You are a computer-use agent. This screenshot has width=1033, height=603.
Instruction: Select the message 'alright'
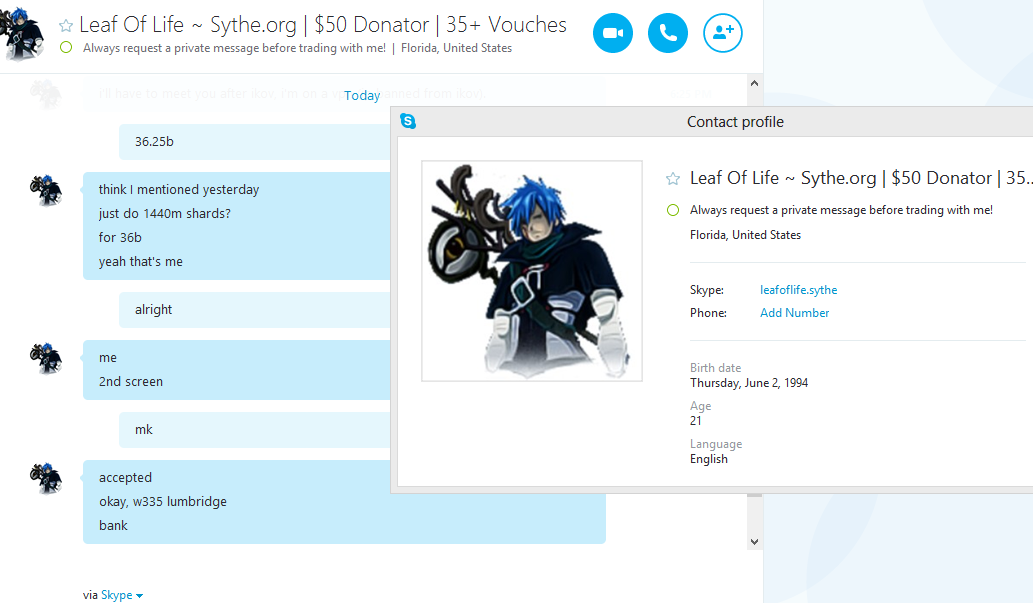[x=154, y=310]
